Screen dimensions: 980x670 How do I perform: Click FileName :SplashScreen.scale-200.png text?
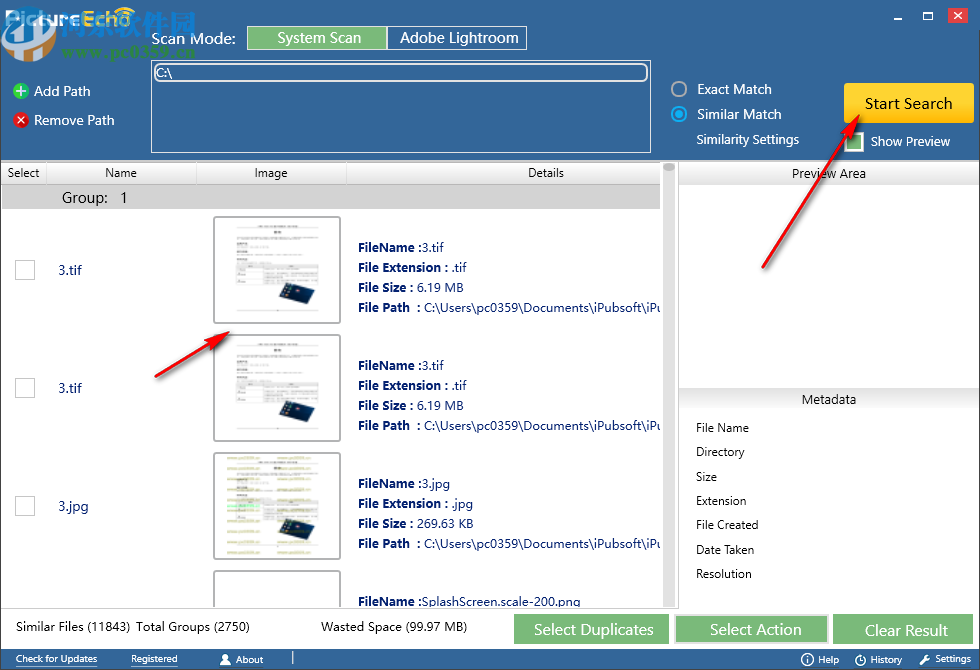pyautogui.click(x=469, y=601)
